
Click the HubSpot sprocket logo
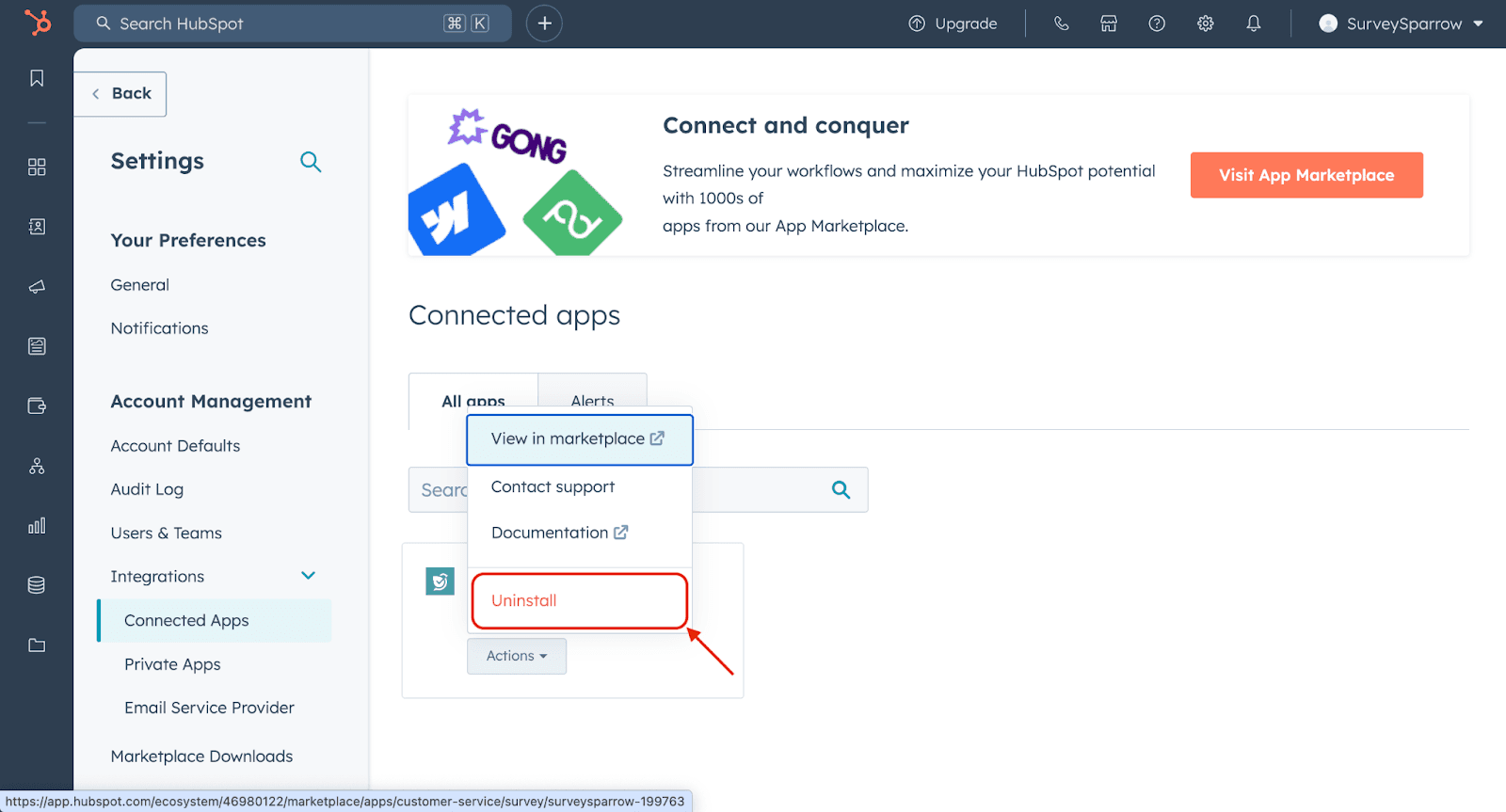pyautogui.click(x=37, y=23)
